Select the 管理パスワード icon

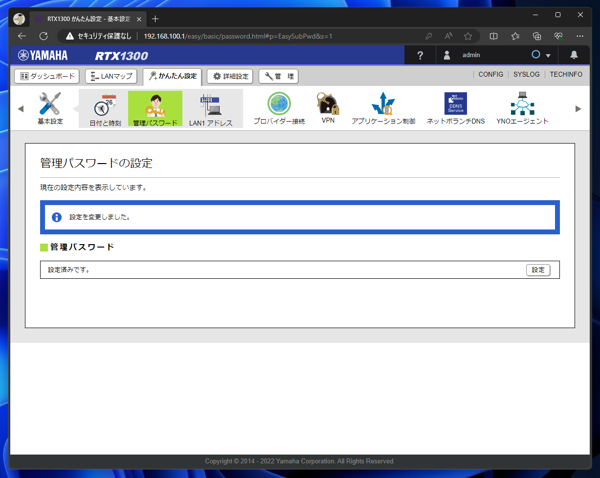point(155,109)
